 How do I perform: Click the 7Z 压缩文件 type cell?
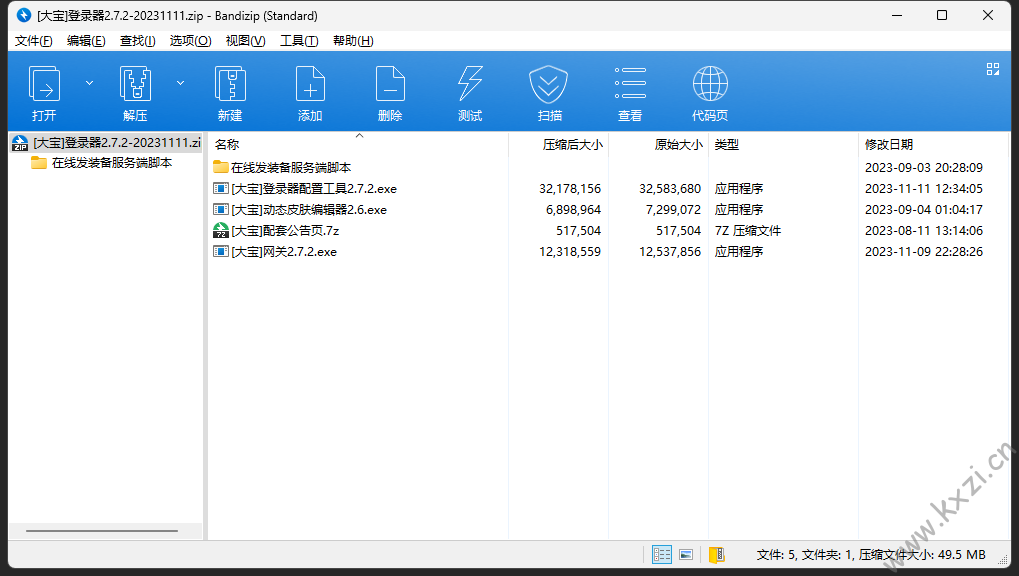tap(747, 230)
